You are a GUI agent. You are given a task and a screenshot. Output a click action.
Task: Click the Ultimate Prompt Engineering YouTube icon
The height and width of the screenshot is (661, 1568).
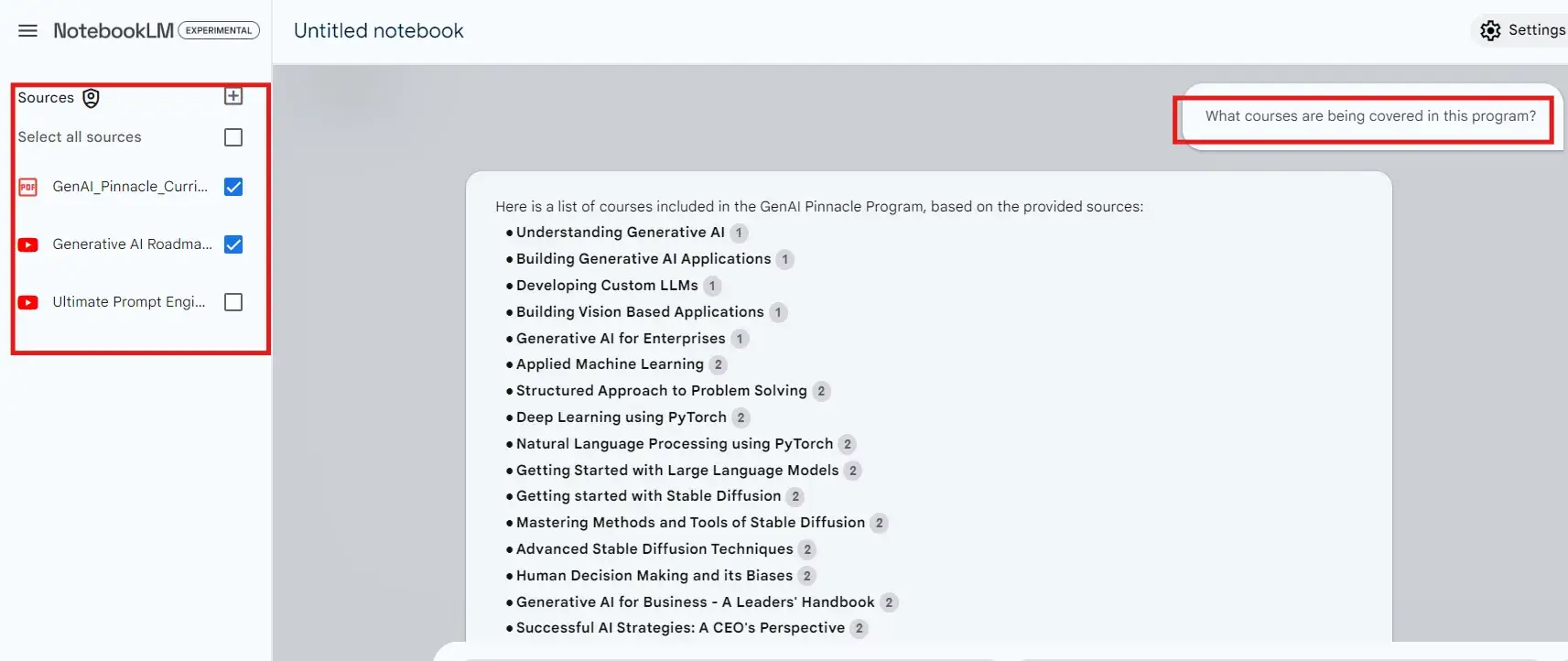28,302
